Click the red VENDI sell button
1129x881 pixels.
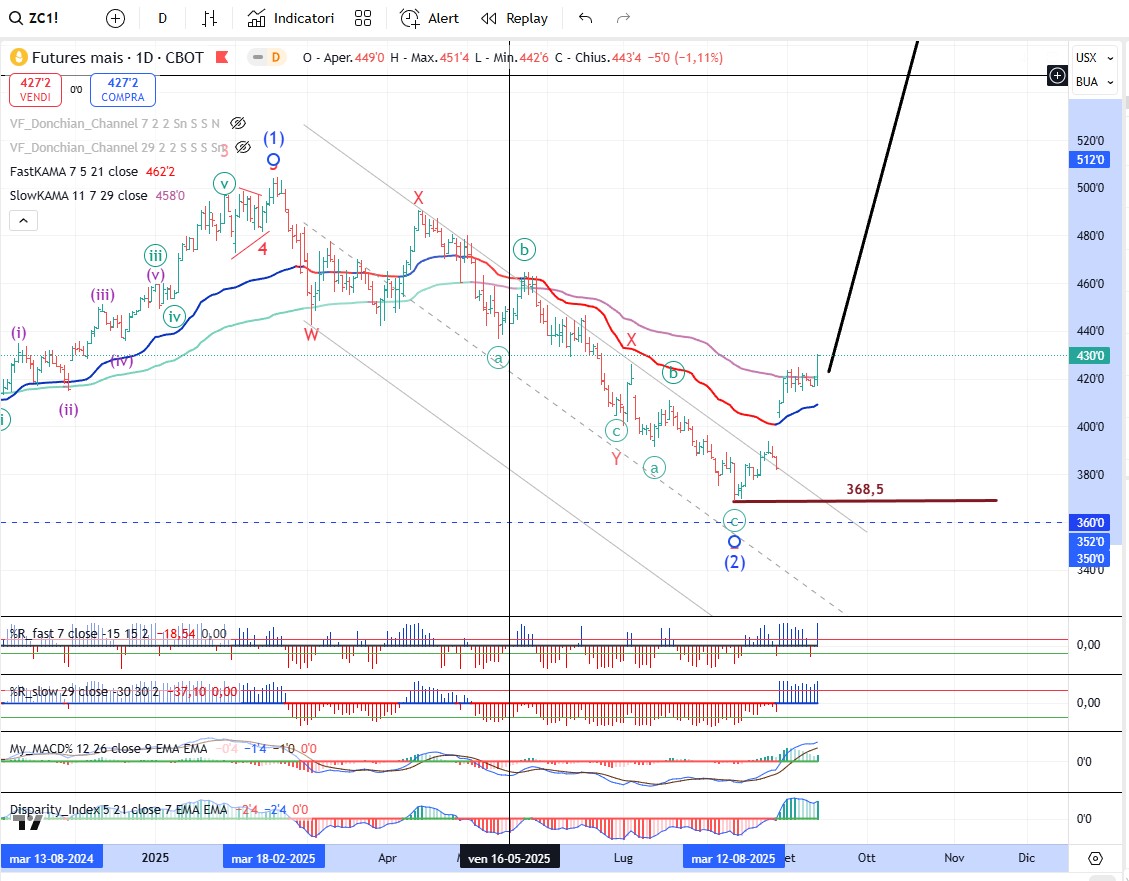[35, 90]
